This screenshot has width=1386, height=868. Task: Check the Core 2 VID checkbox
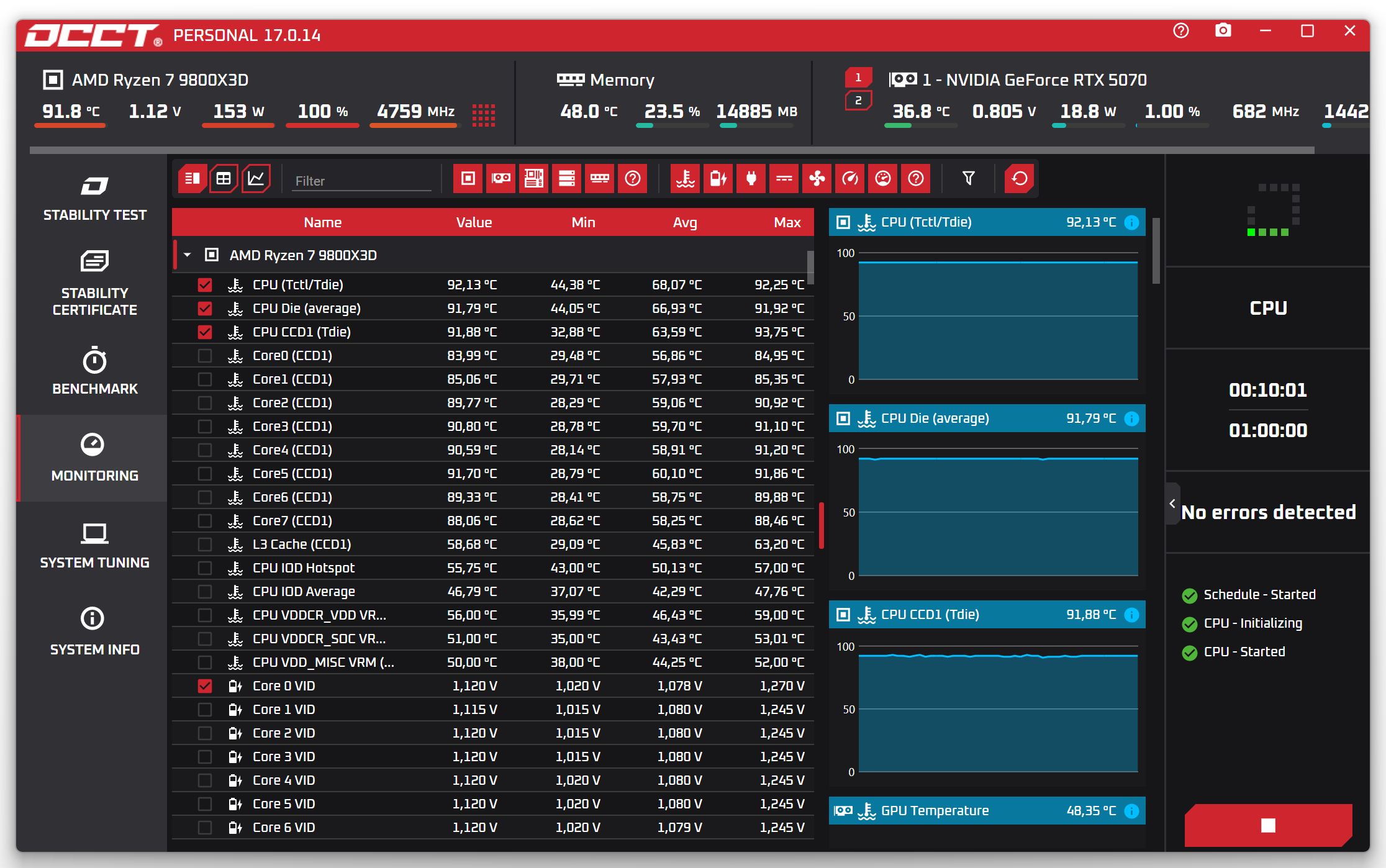point(205,733)
